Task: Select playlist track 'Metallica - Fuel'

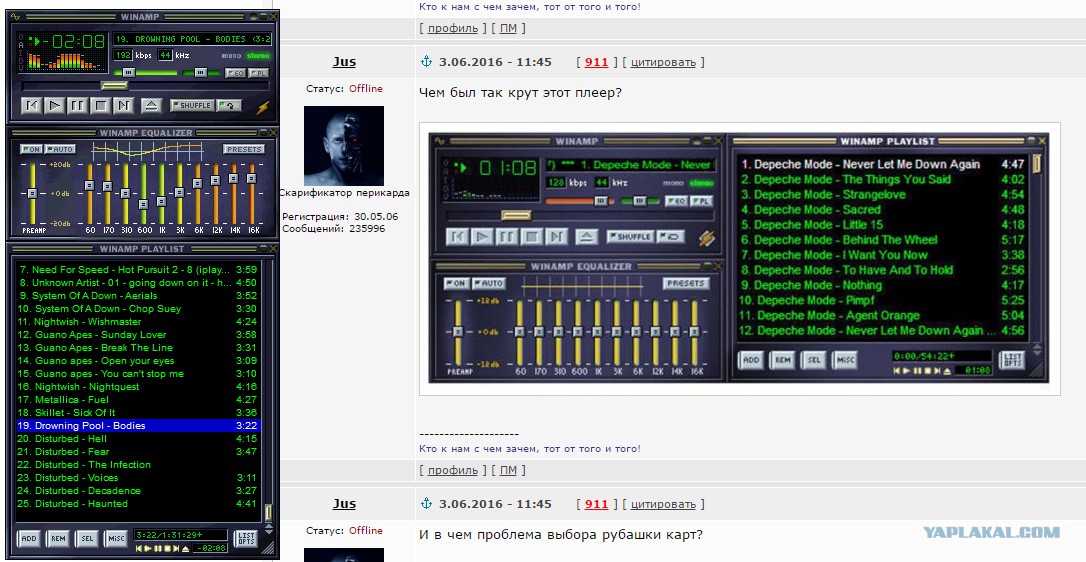Action: pos(138,400)
